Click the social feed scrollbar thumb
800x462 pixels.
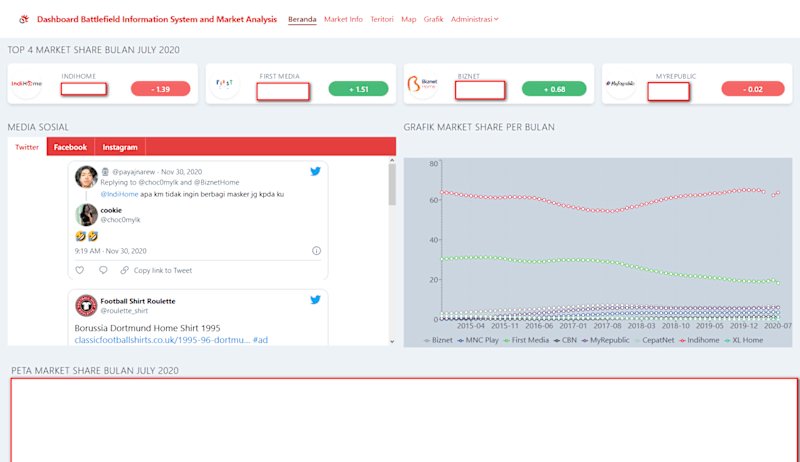[392, 185]
